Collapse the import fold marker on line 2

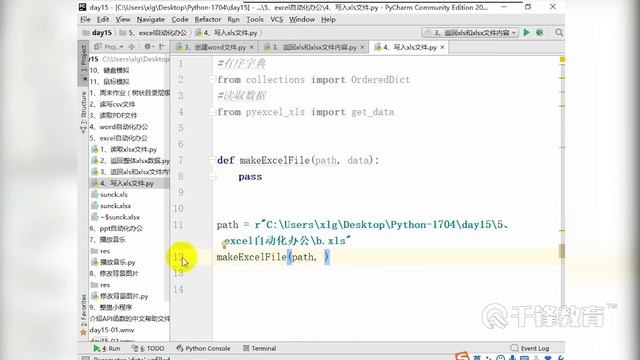[212, 79]
